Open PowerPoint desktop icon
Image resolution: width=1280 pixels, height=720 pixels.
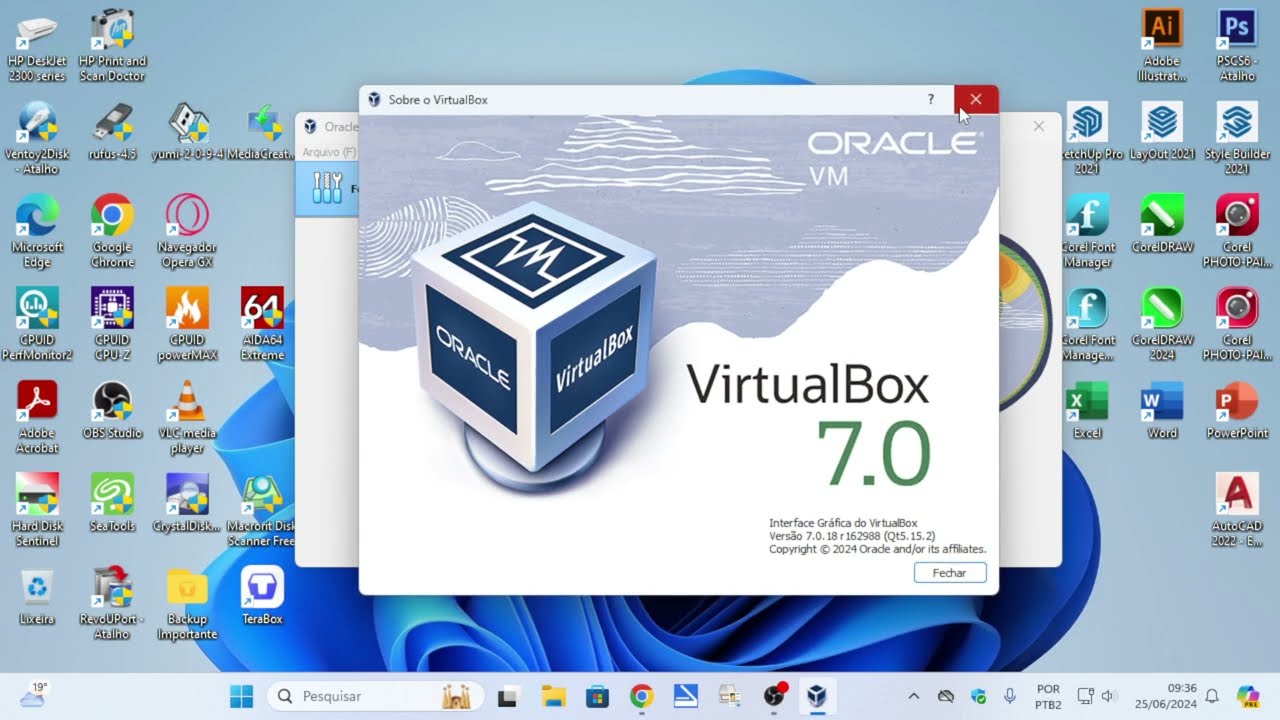tap(1237, 410)
